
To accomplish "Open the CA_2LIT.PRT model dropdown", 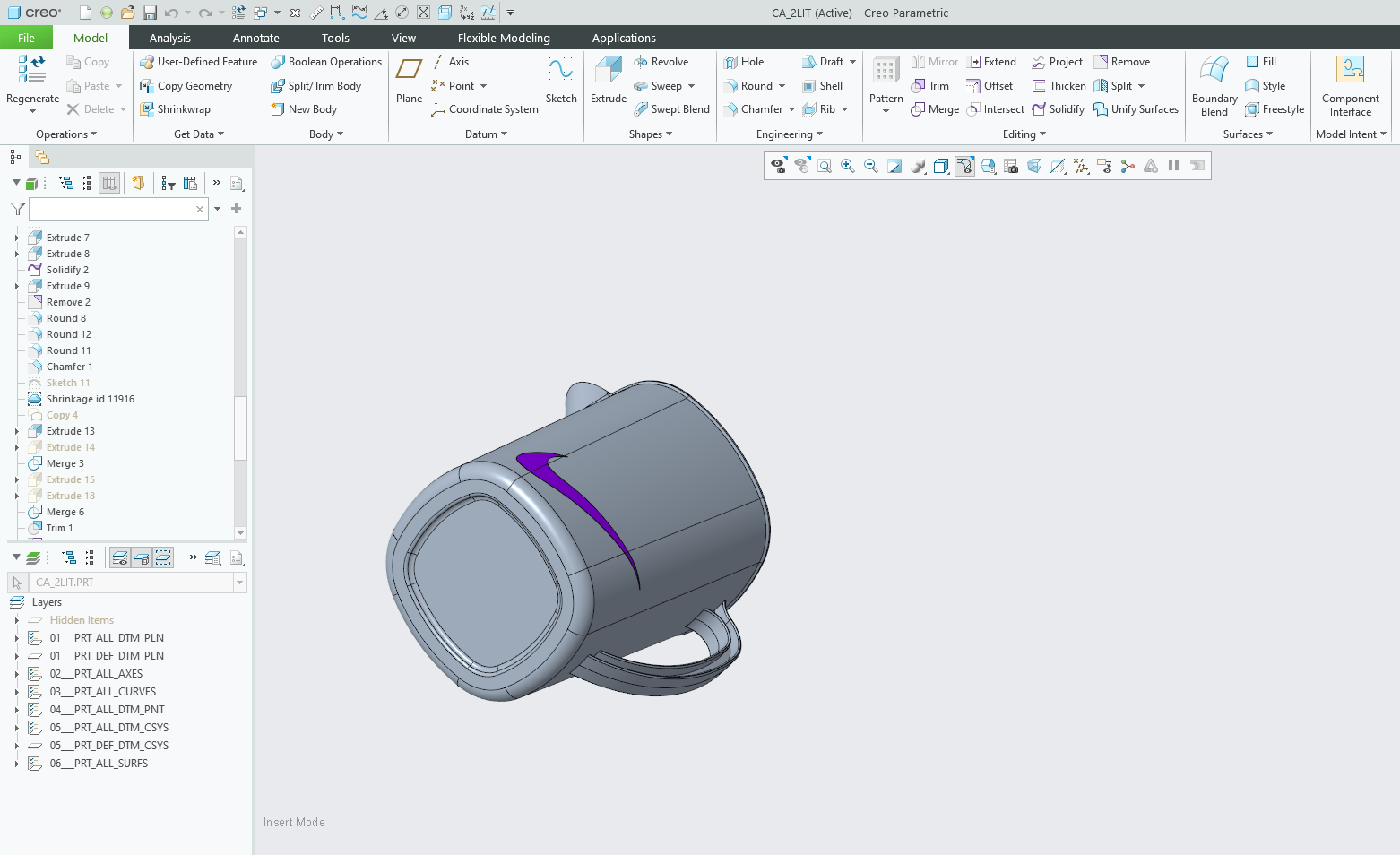I will coord(239,583).
